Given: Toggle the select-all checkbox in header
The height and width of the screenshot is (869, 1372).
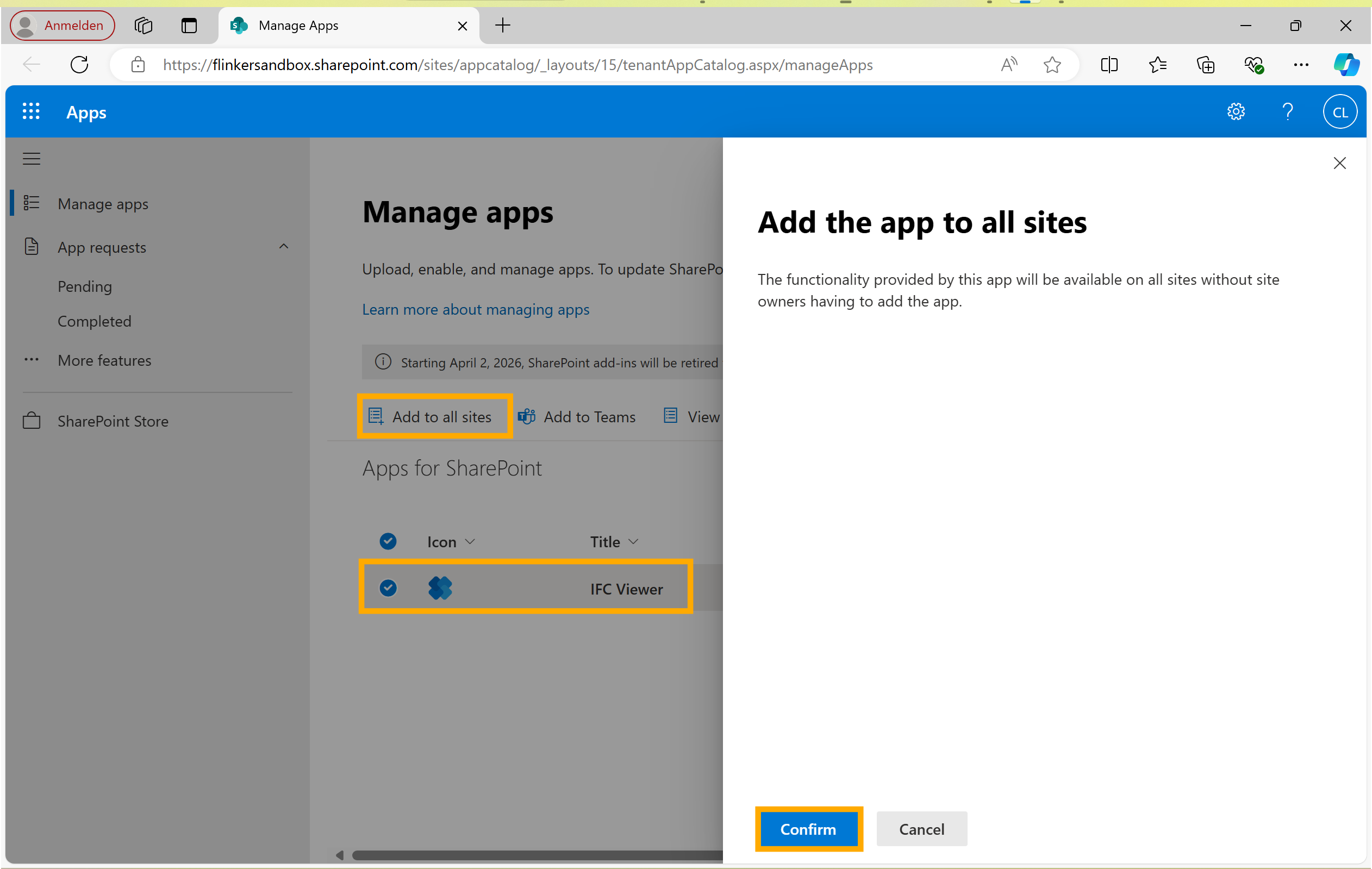Looking at the screenshot, I should click(x=388, y=541).
